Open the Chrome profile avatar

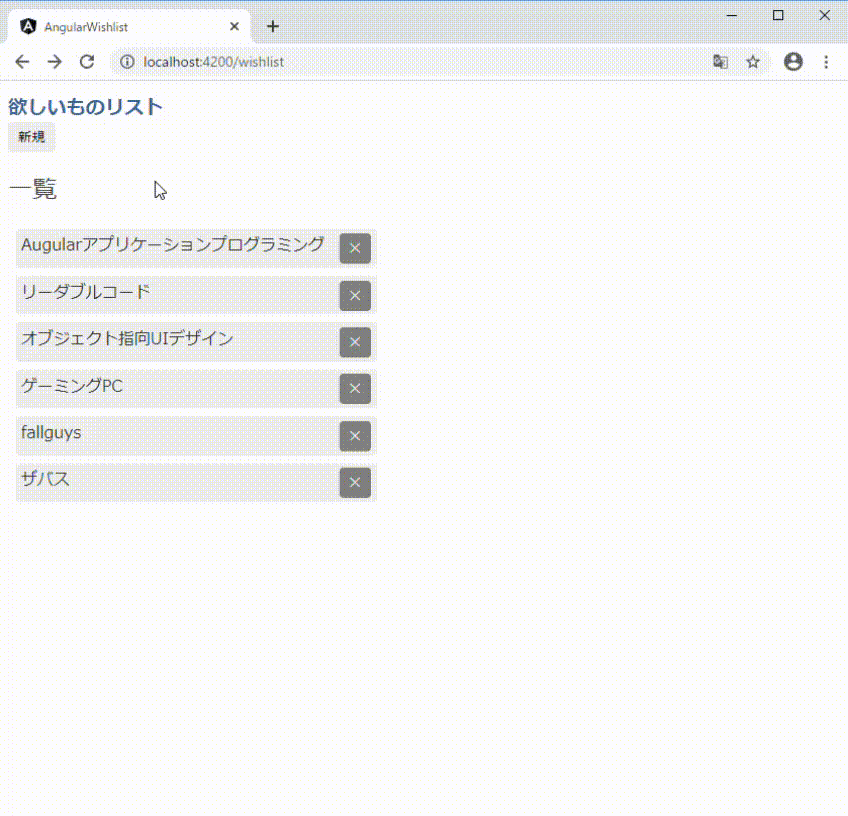[793, 62]
